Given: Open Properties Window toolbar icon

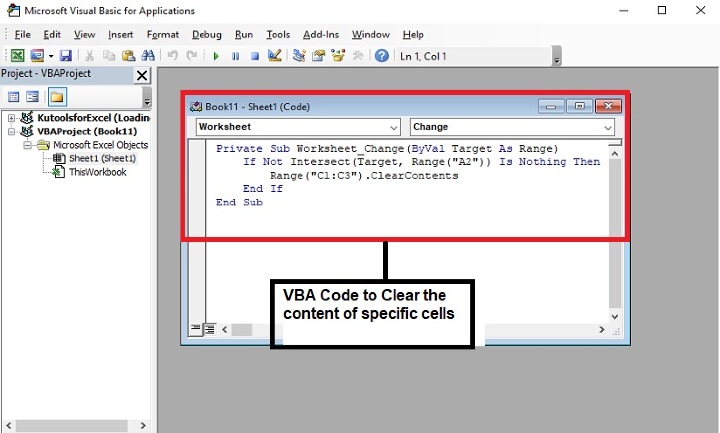Looking at the screenshot, I should pyautogui.click(x=318, y=56).
